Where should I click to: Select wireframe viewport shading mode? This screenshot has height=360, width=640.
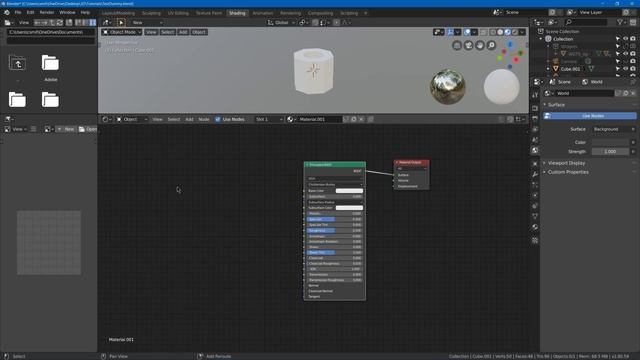[x=493, y=32]
